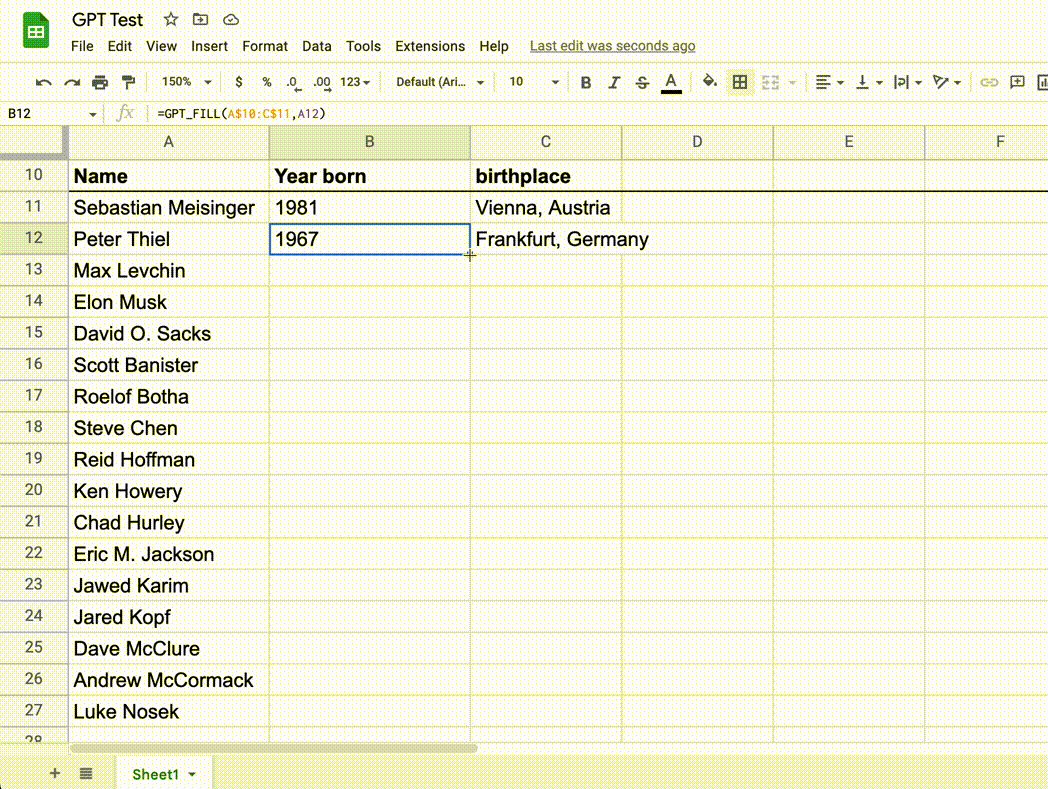
Task: Star this GPT Test document
Action: point(171,19)
